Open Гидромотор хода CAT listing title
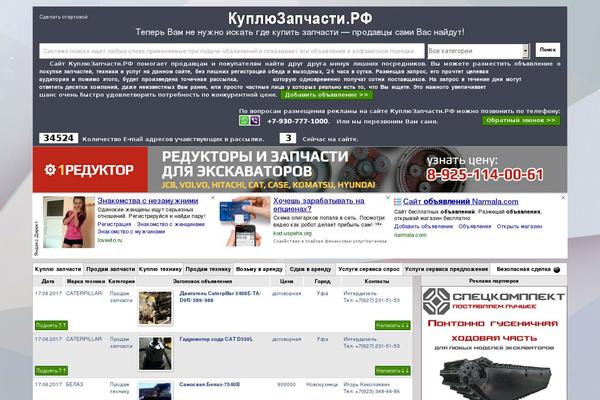This screenshot has height=400, width=600. click(x=216, y=339)
